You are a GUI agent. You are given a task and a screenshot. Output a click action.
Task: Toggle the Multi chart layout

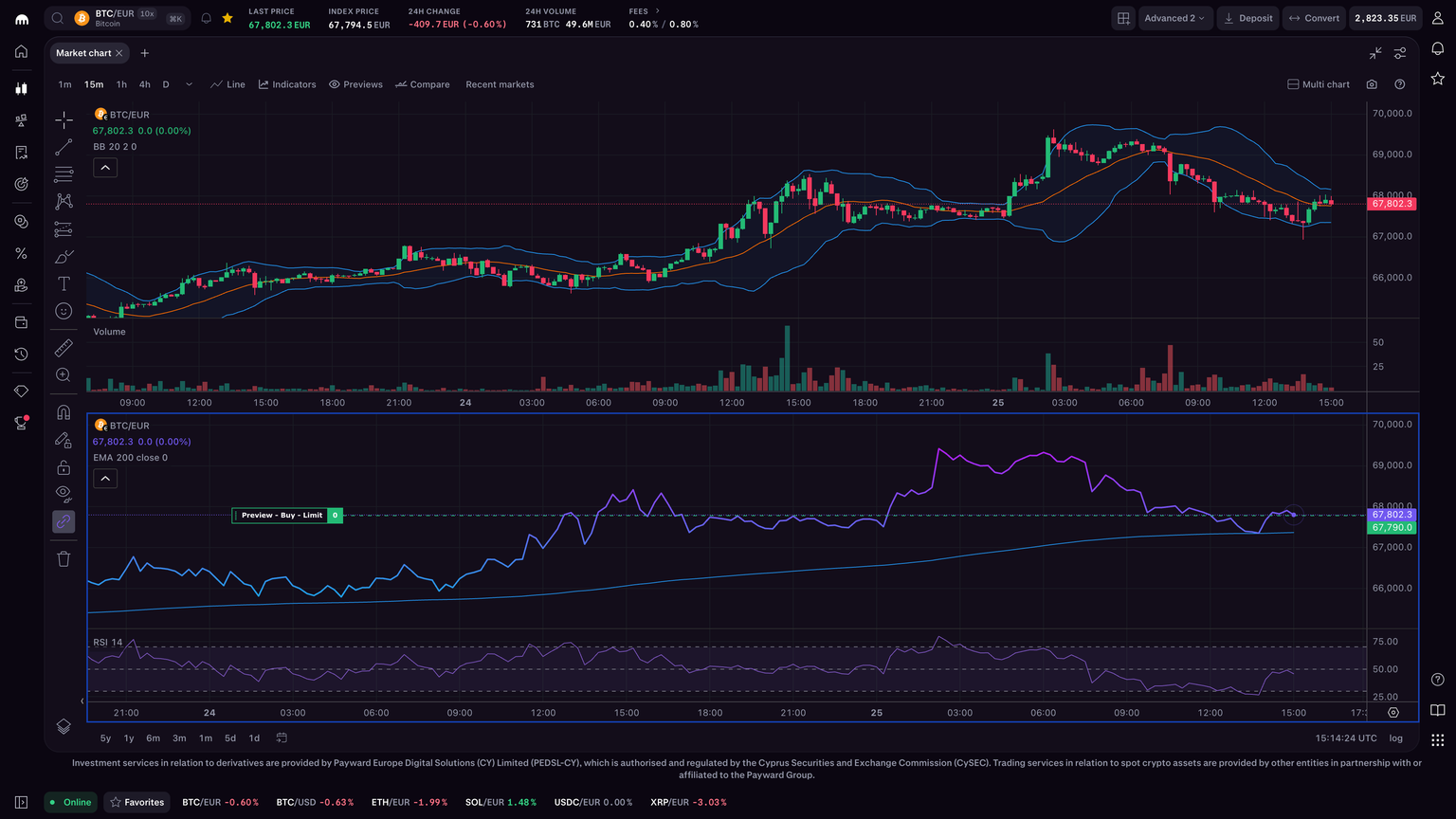[x=1319, y=84]
